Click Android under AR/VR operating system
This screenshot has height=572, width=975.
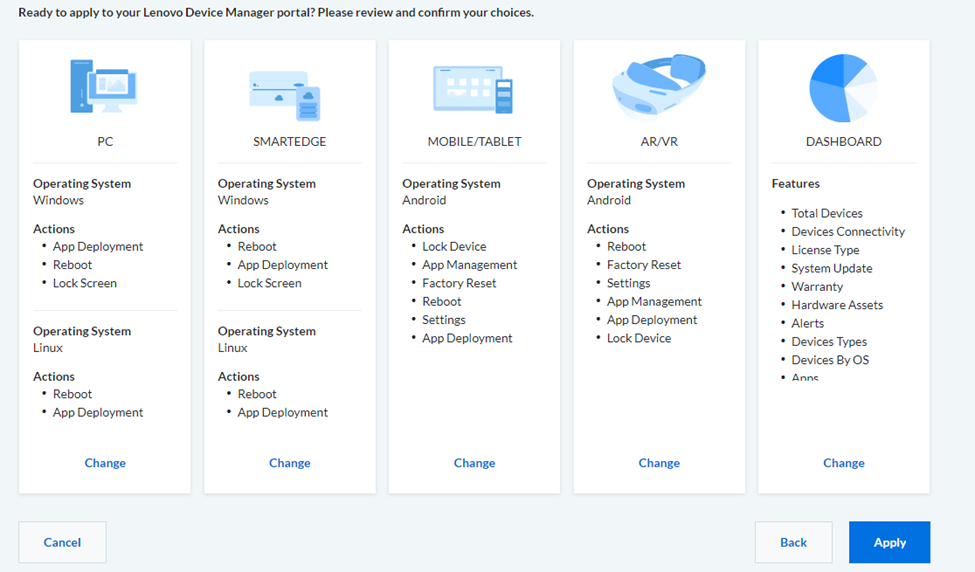pos(609,200)
